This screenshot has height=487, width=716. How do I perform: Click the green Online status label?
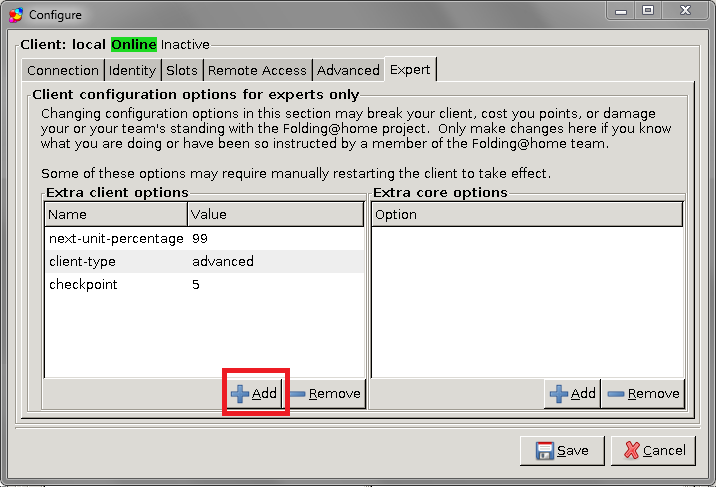click(134, 44)
